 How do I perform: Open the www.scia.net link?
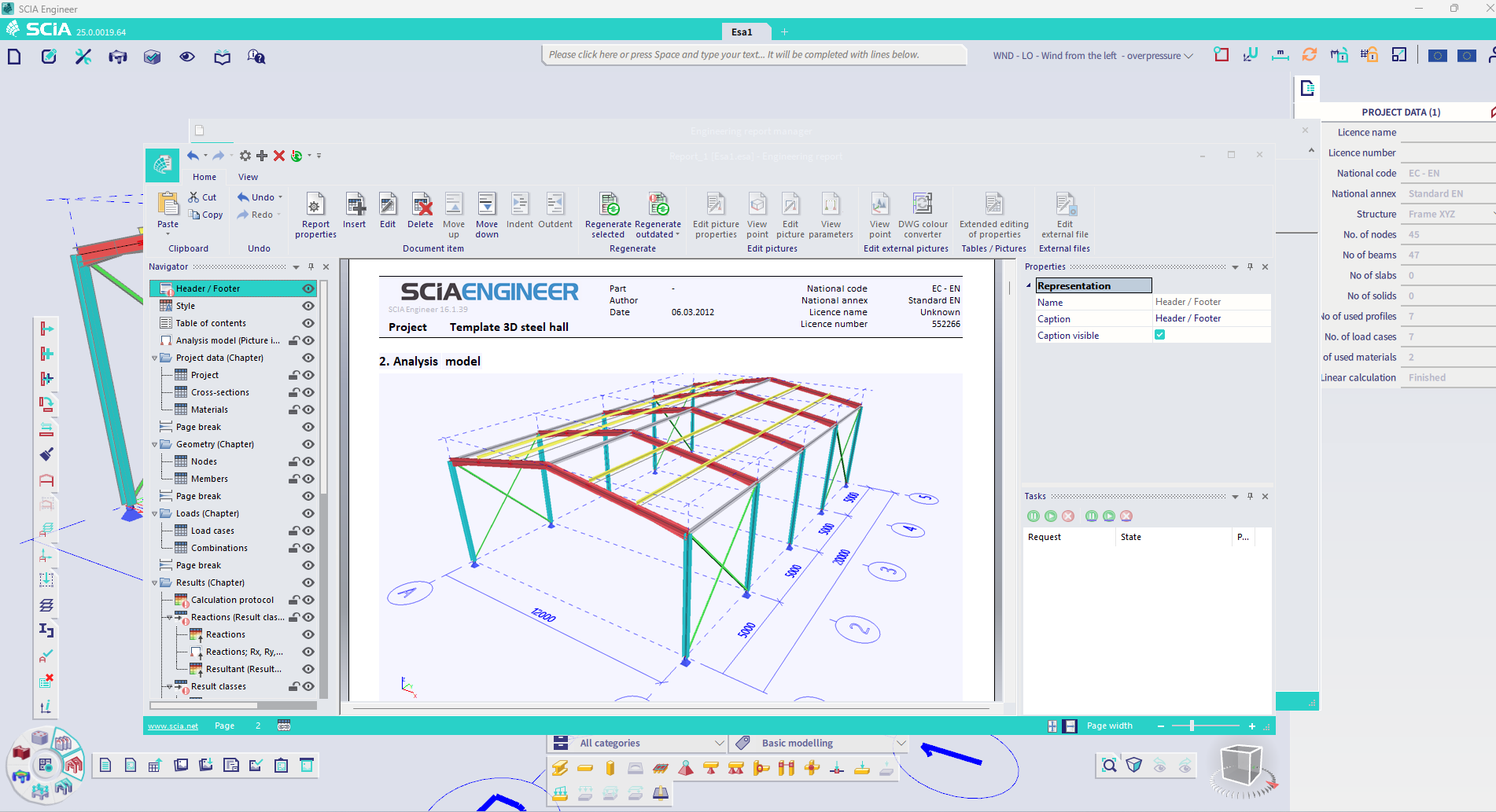pos(173,726)
